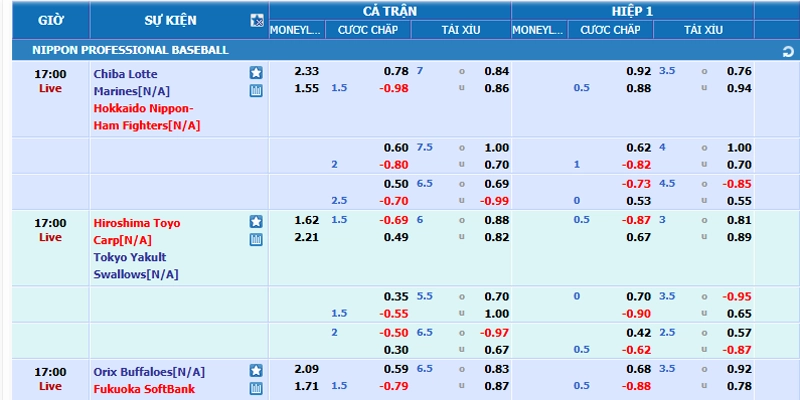Select Tokyo Yakult Swallows moneyline odds 2.21
The image size is (800, 400).
(x=307, y=237)
